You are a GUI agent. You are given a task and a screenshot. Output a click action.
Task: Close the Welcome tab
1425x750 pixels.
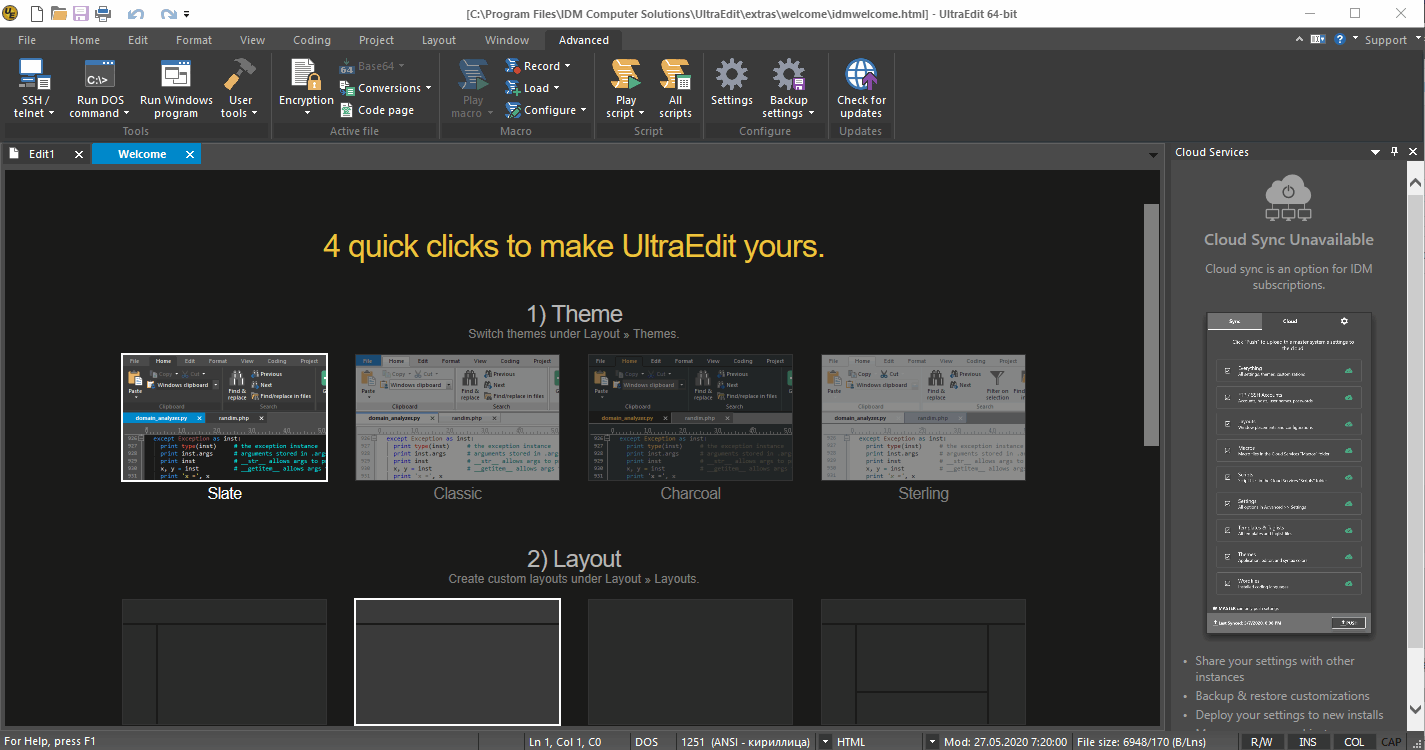point(190,154)
